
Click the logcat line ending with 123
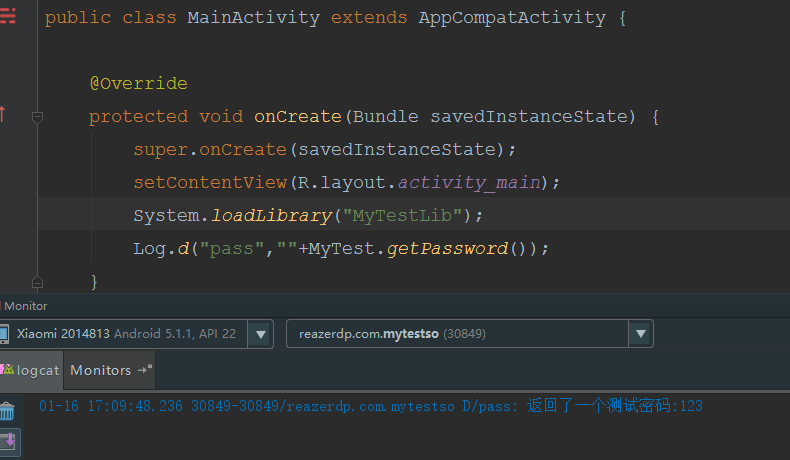[371, 406]
